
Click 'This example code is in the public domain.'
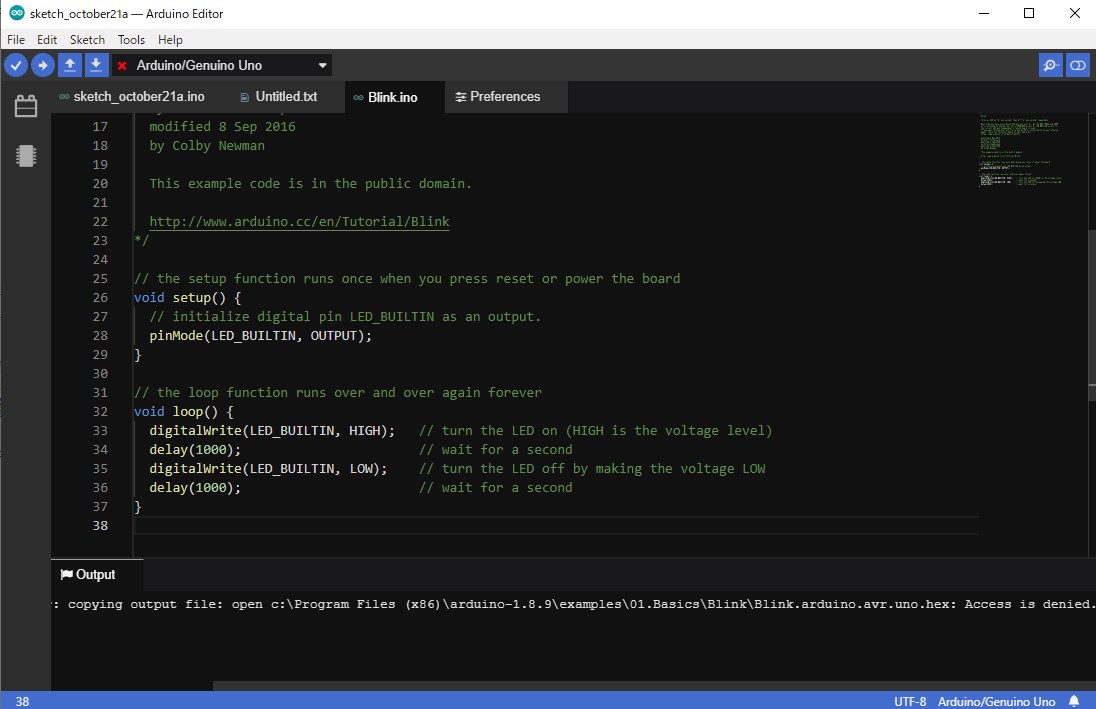click(x=310, y=183)
